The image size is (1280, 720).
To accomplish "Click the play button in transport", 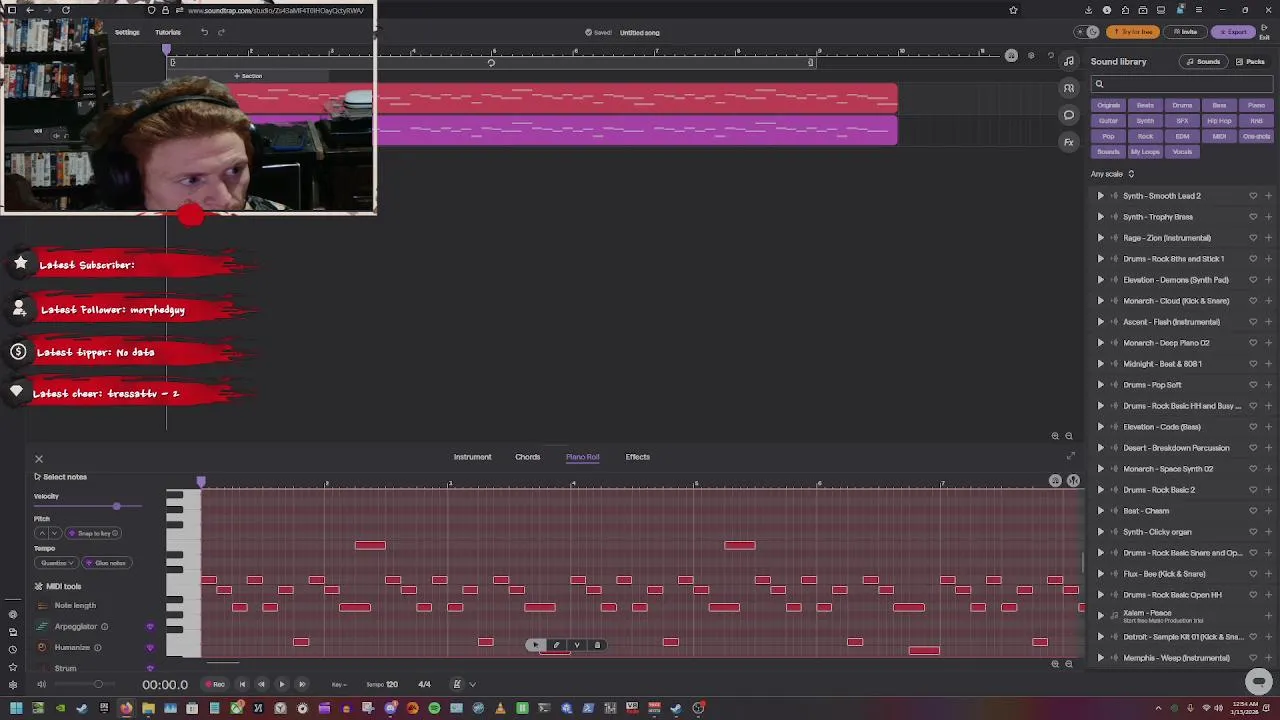I will (282, 685).
